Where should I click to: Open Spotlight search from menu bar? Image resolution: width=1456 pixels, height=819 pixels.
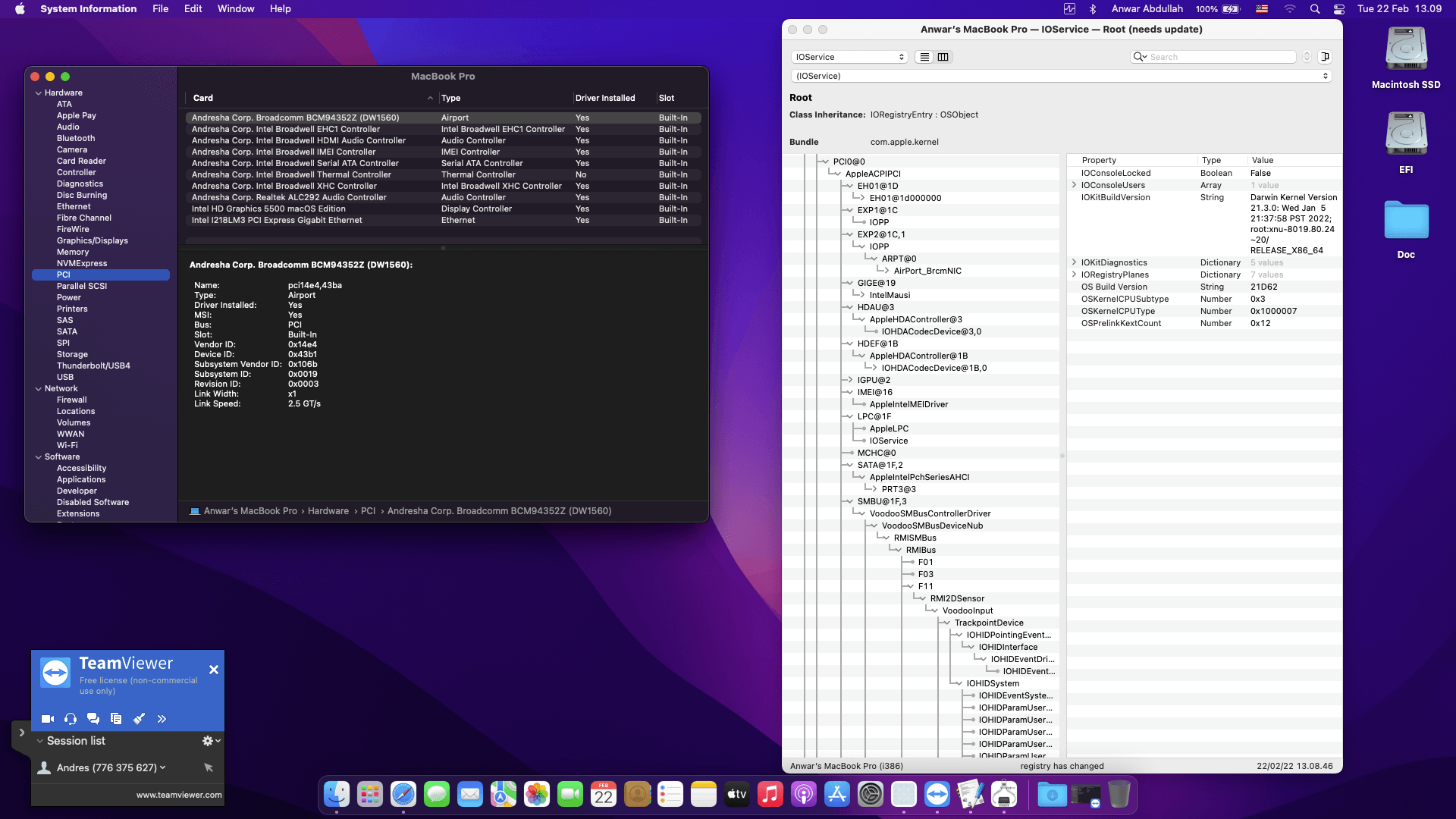tap(1315, 9)
